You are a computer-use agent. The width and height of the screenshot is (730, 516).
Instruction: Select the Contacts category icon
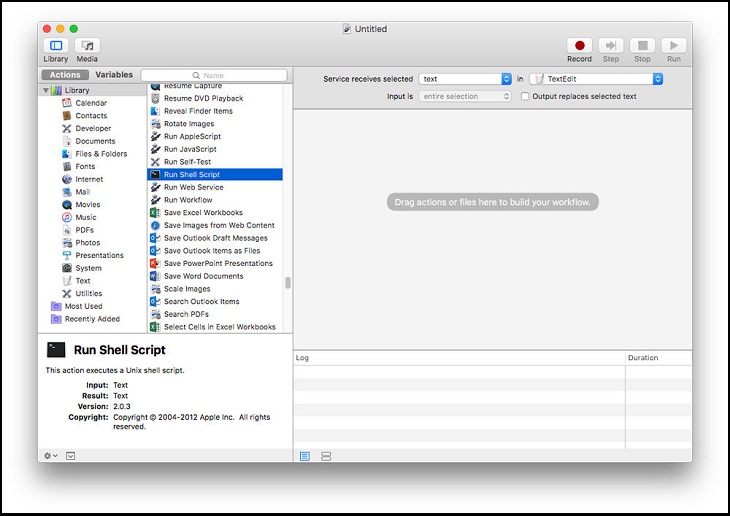[x=67, y=115]
